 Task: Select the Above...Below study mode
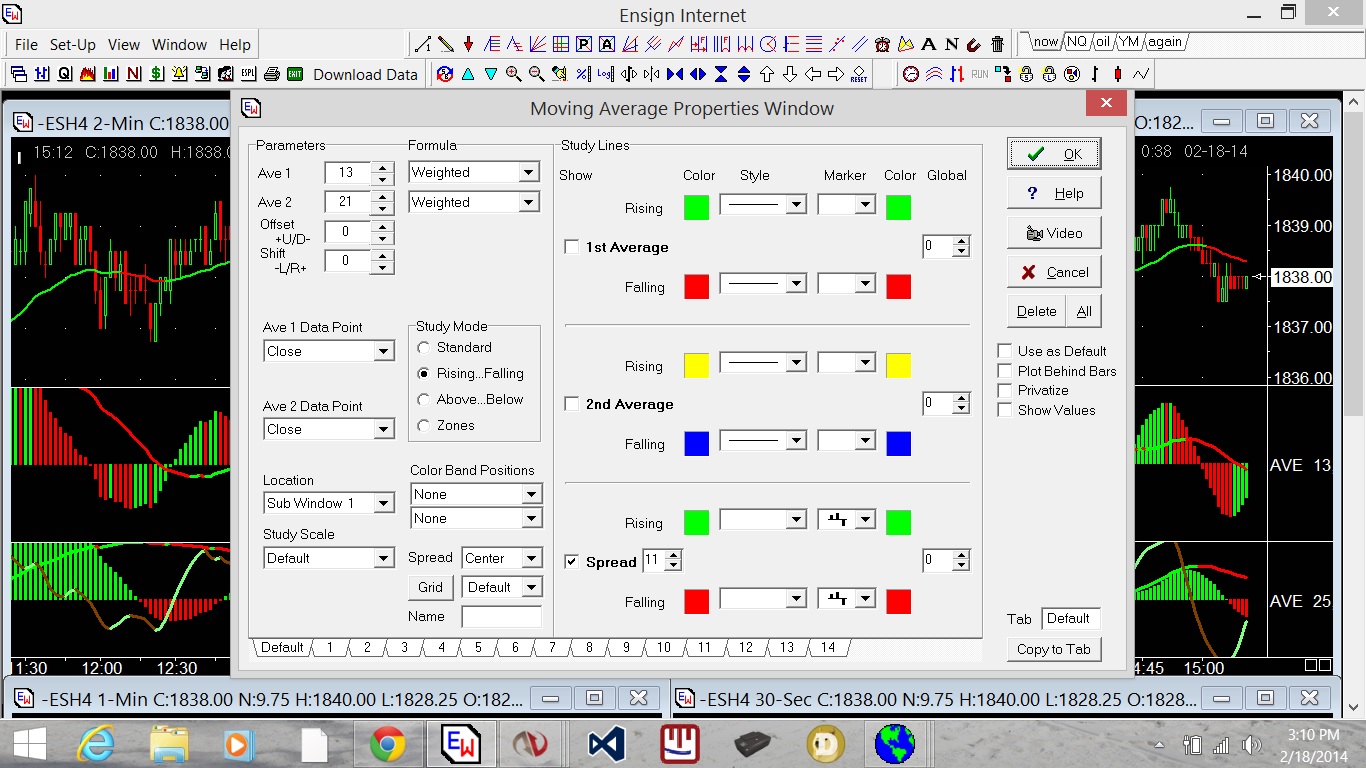pos(424,399)
